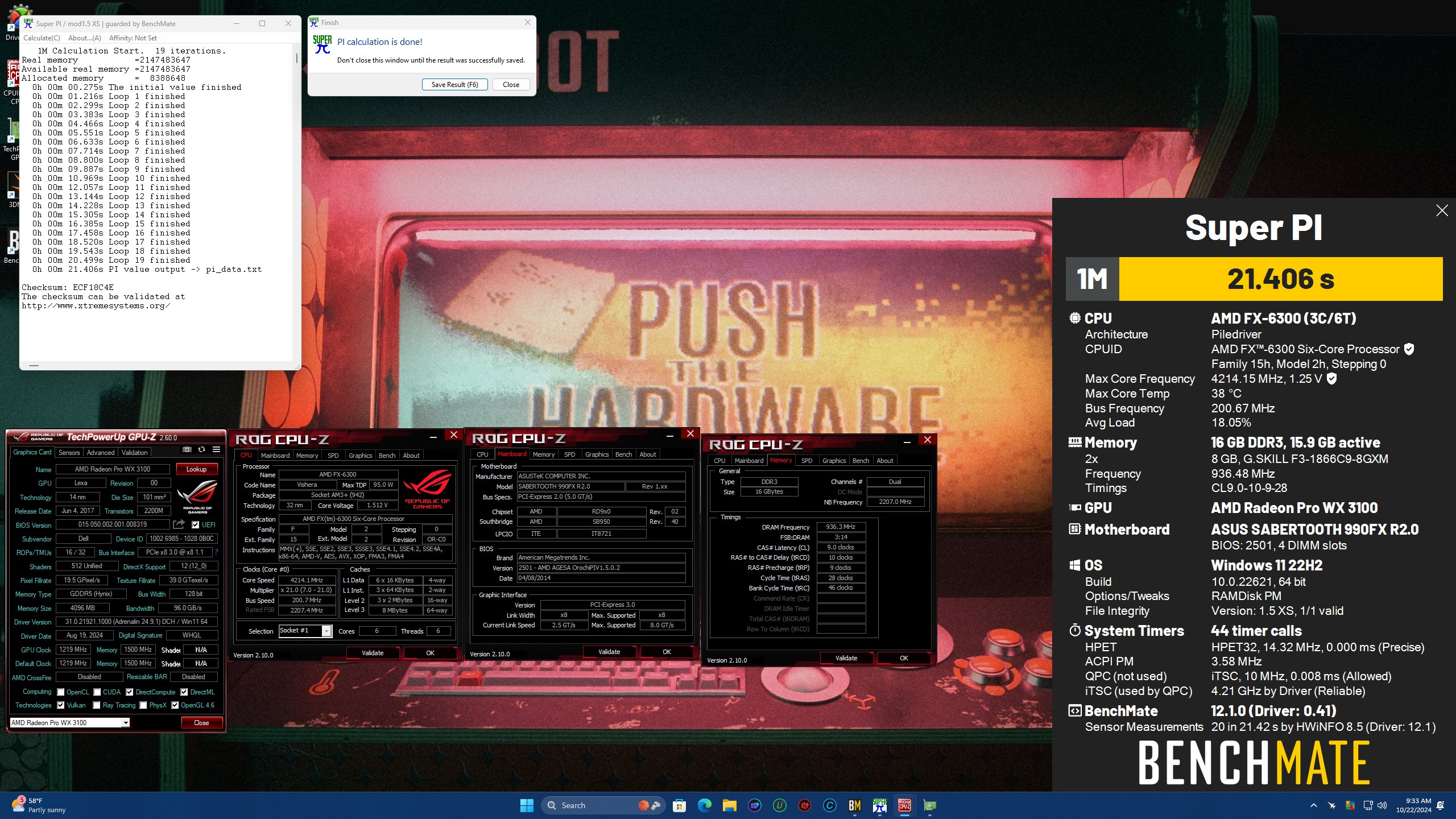Click the taskbar Search box

(603, 805)
